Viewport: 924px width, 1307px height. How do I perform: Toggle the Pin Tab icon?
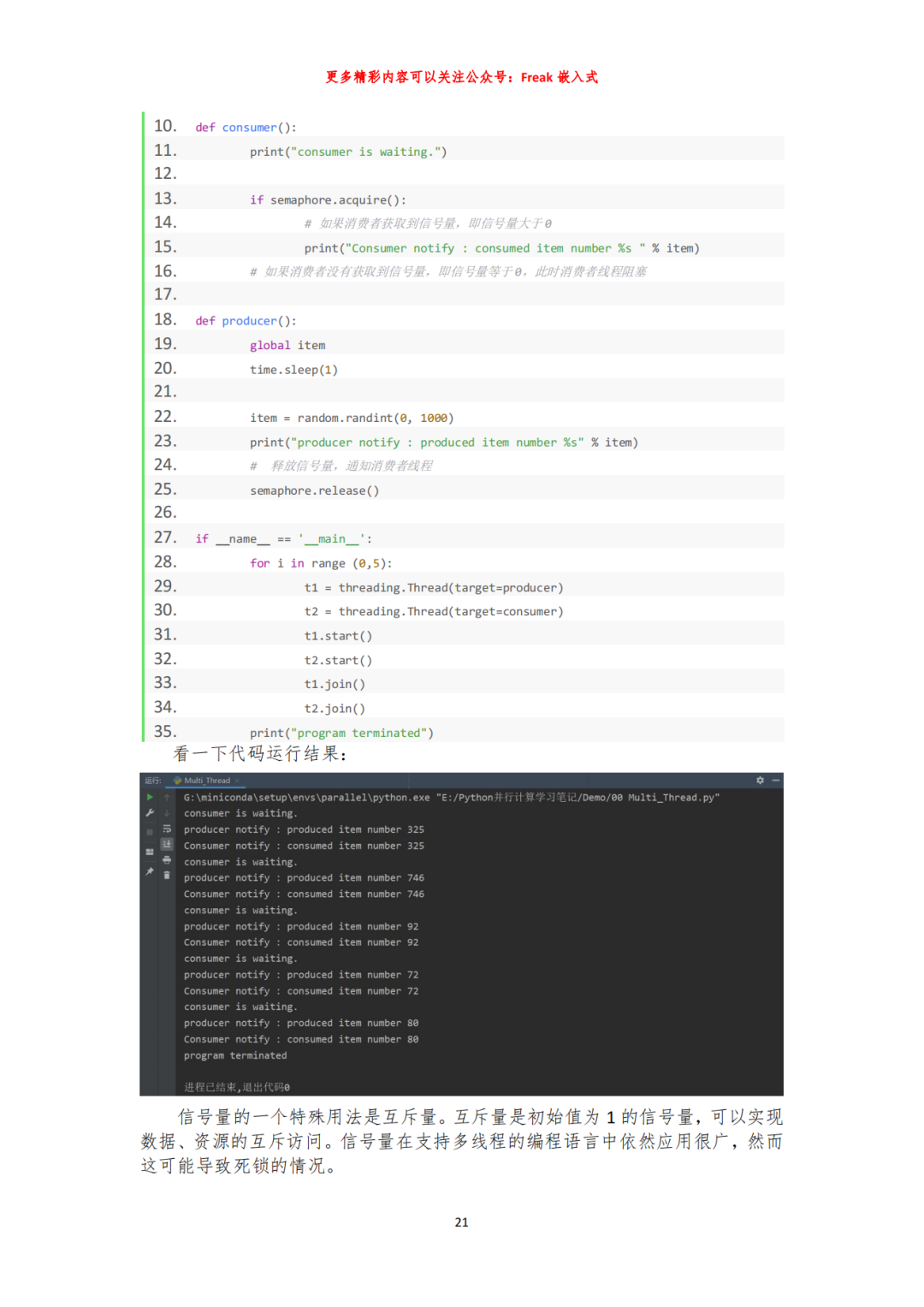click(x=150, y=871)
